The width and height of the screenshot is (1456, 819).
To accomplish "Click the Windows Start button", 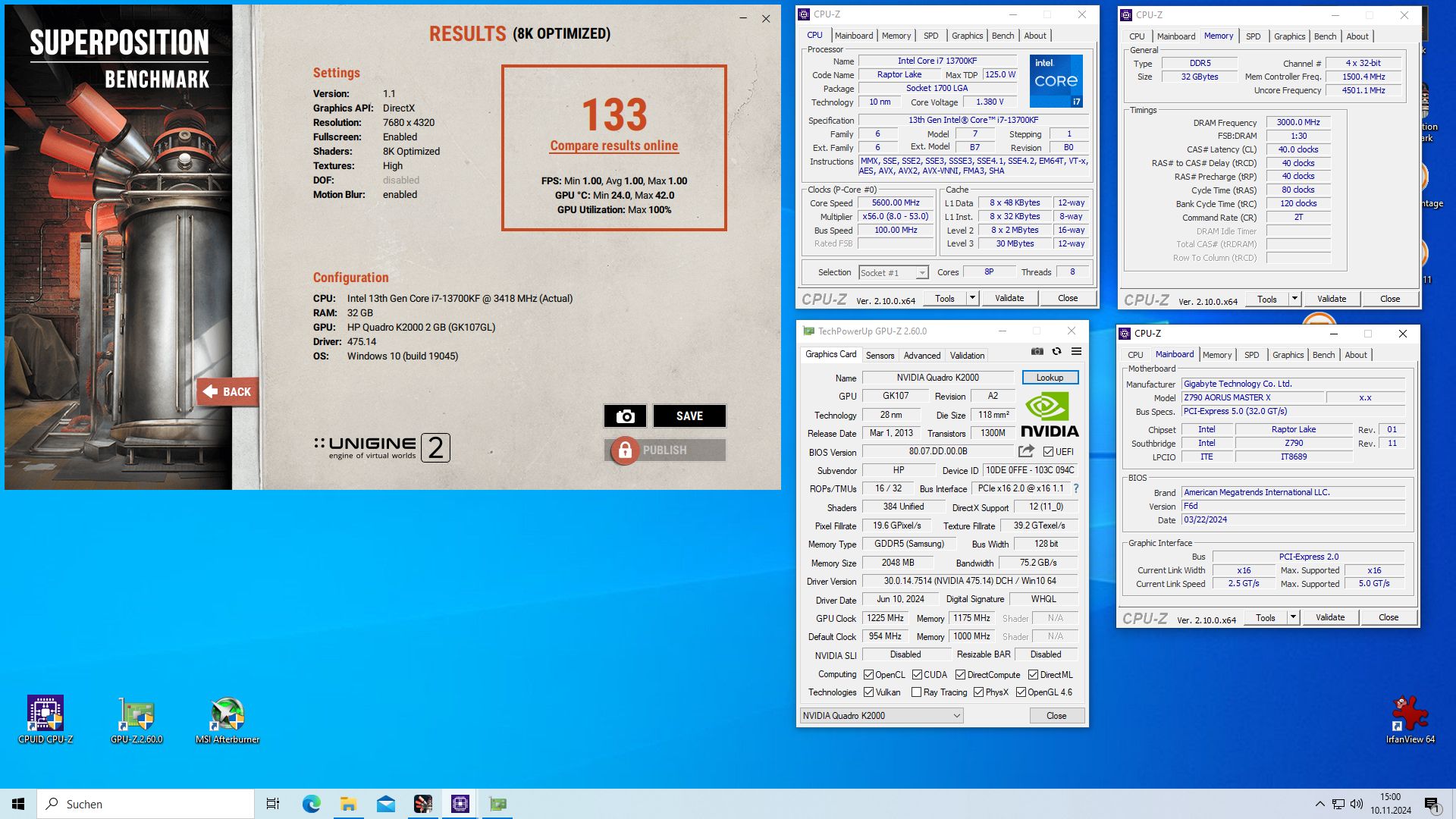I will 18,804.
